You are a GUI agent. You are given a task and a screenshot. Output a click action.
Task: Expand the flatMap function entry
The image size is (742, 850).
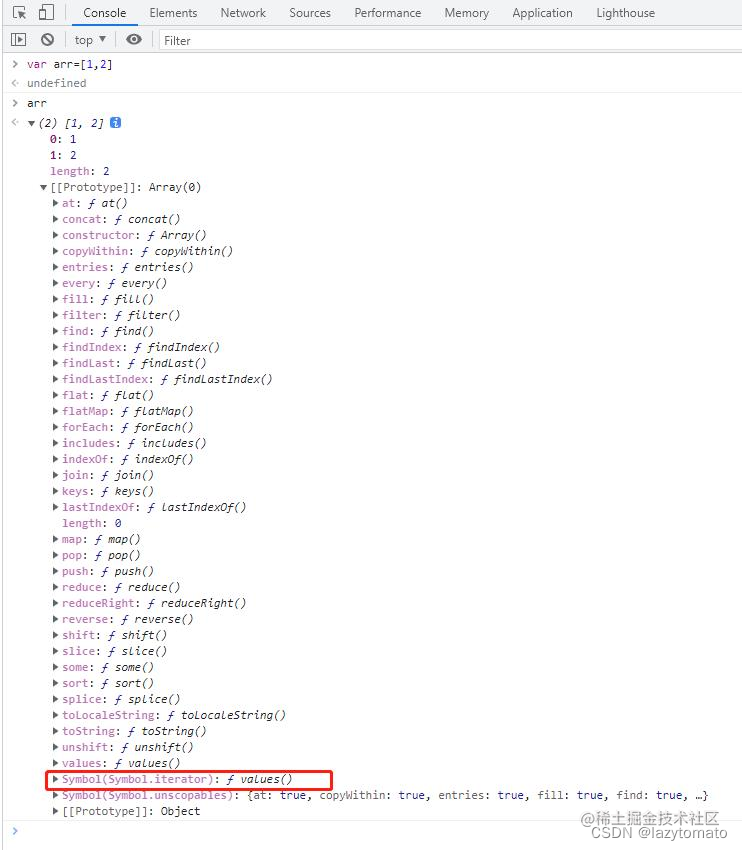click(x=55, y=411)
